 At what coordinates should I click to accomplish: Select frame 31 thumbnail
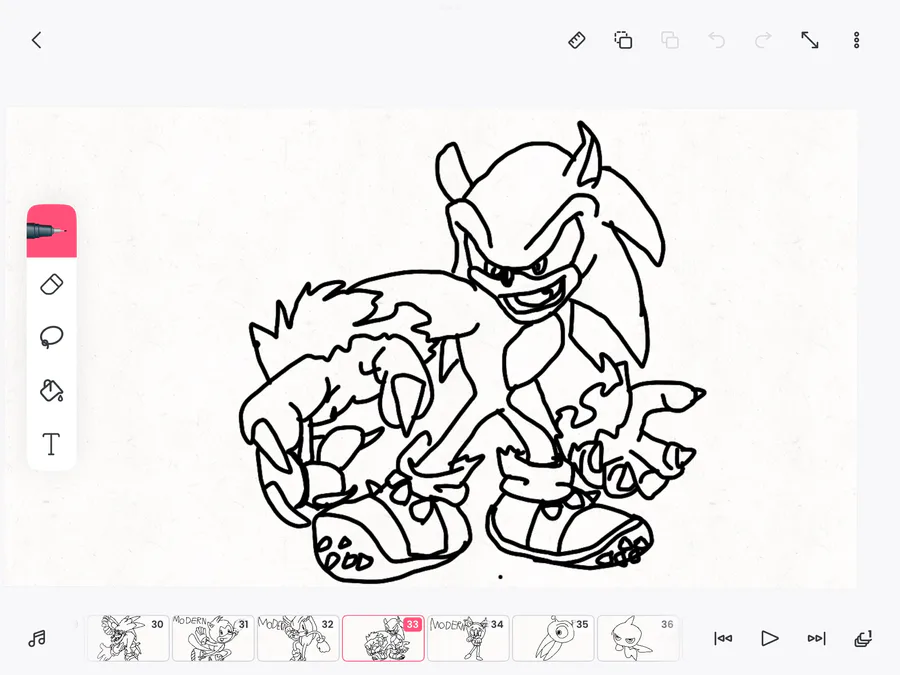[x=213, y=638]
